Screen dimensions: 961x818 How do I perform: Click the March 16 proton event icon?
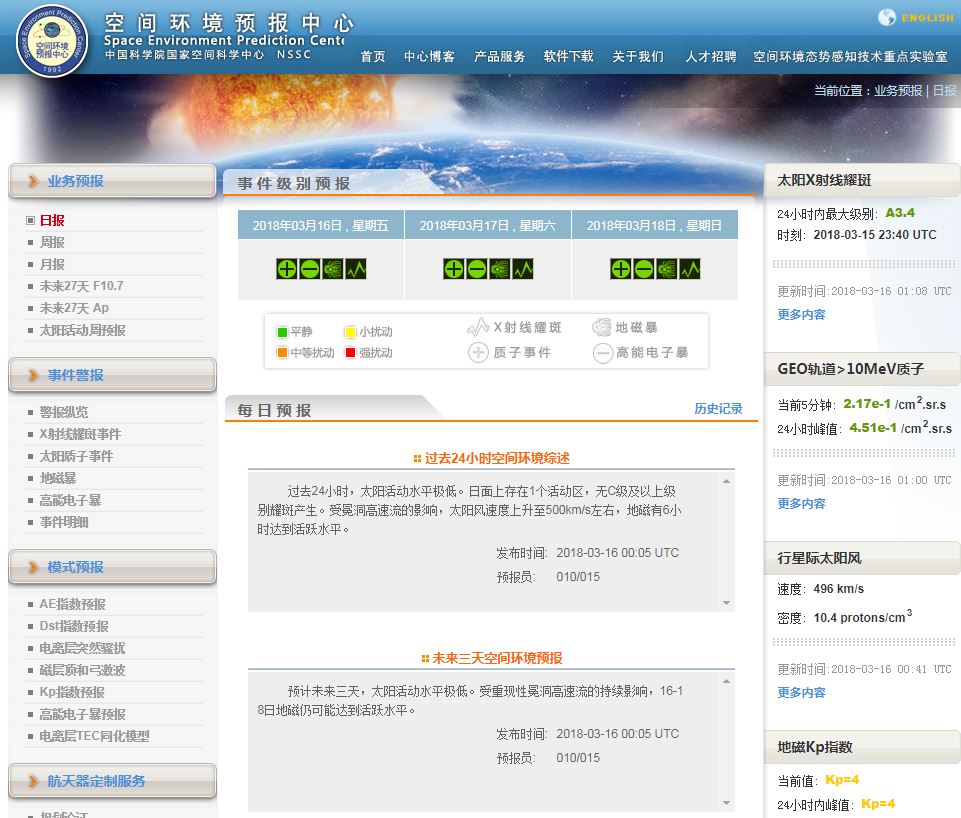(x=286, y=269)
